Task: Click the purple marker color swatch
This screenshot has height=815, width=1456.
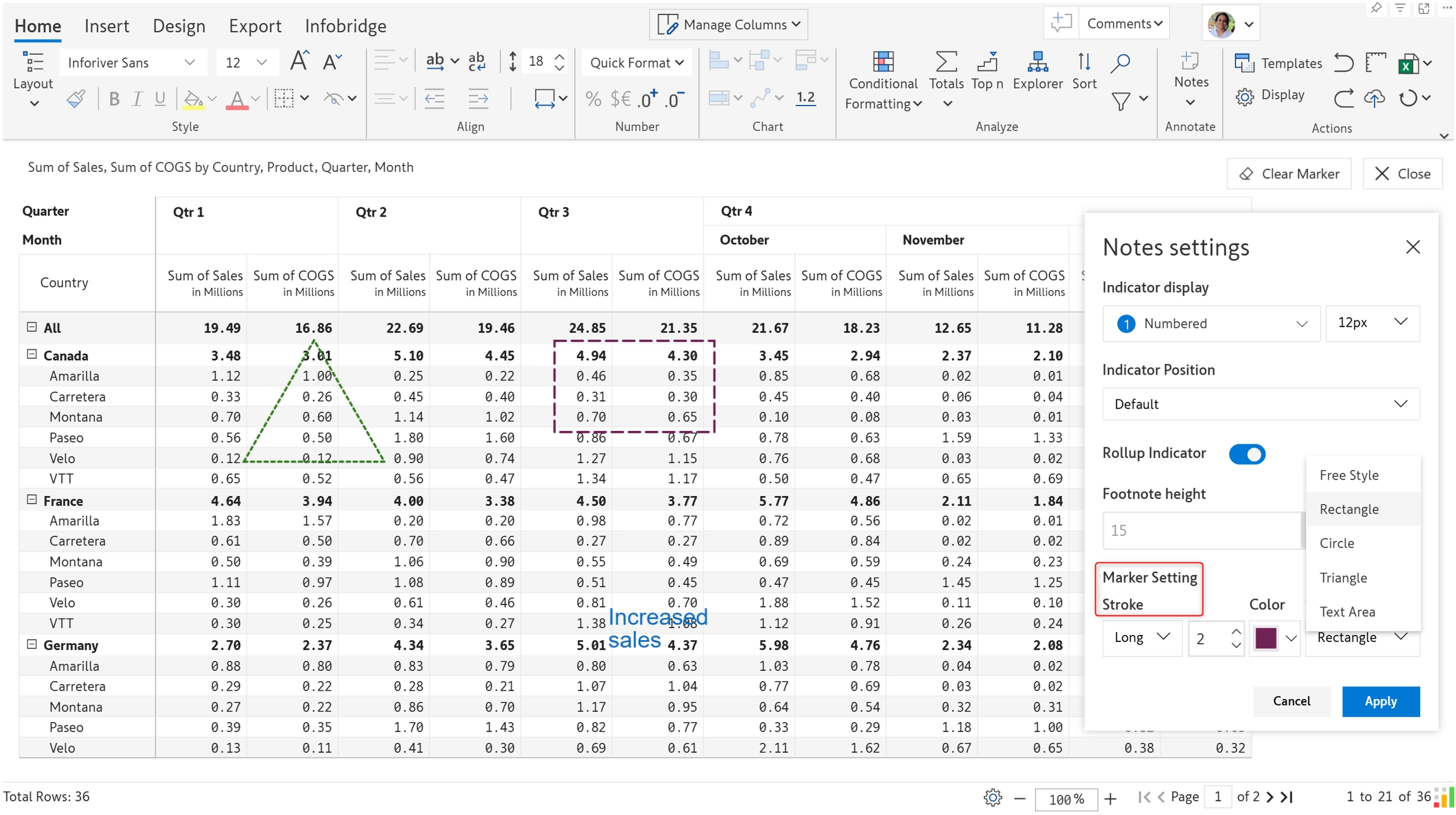Action: click(1266, 638)
